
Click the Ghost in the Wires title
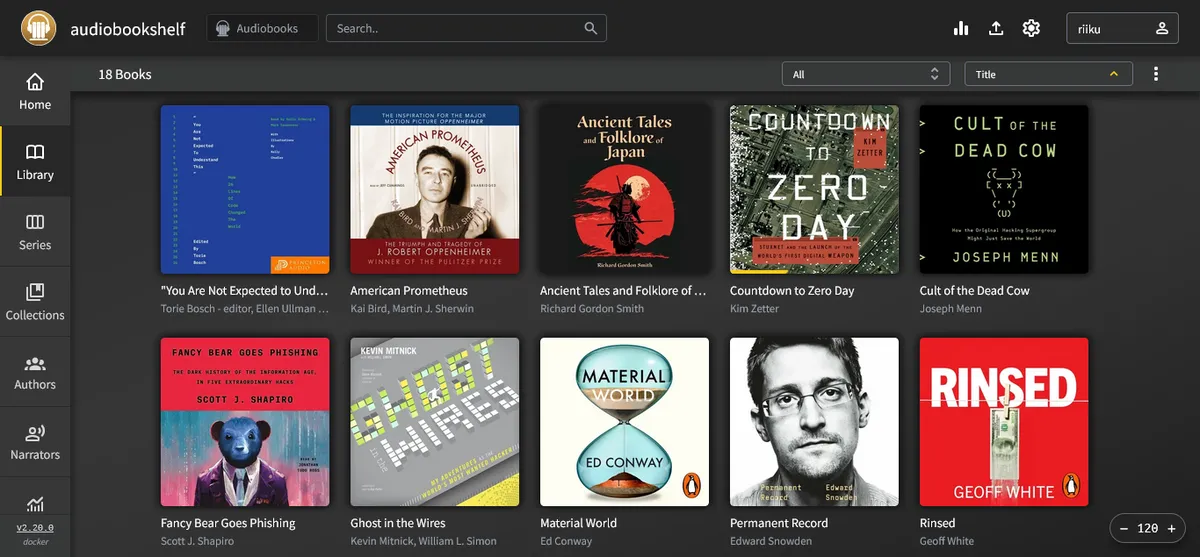click(398, 523)
